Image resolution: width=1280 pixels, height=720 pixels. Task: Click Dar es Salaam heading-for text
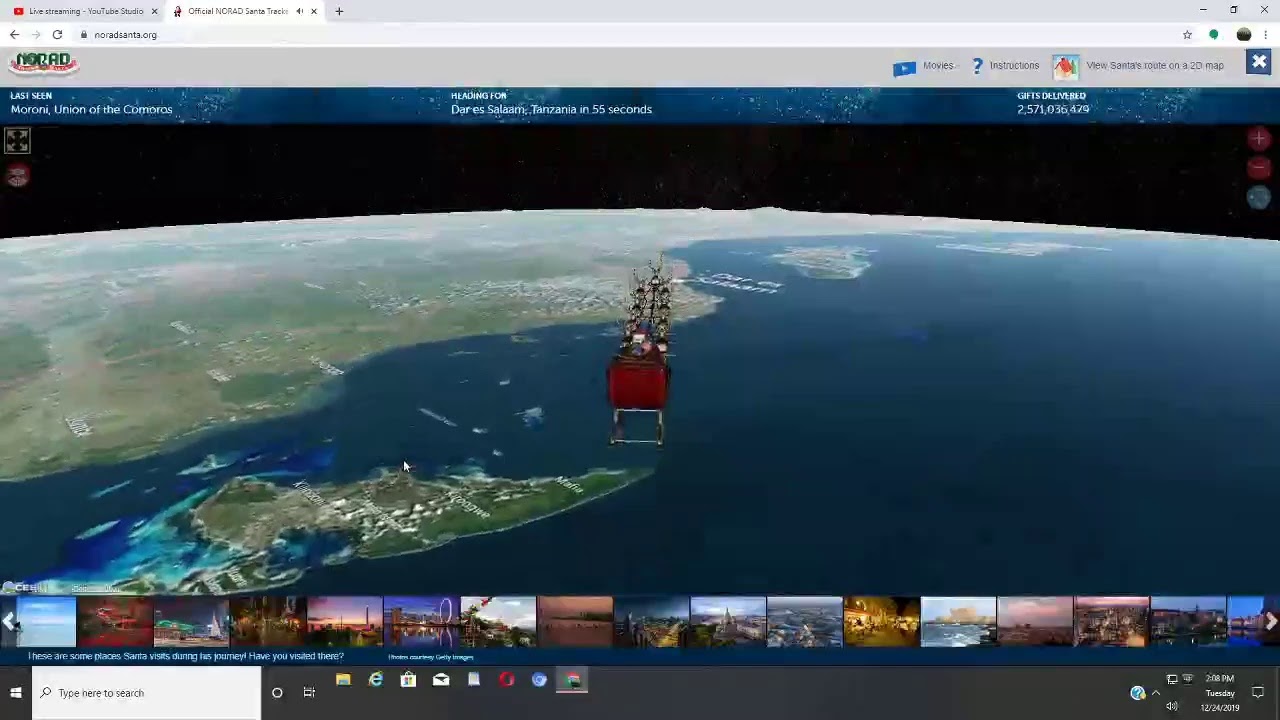pos(551,110)
